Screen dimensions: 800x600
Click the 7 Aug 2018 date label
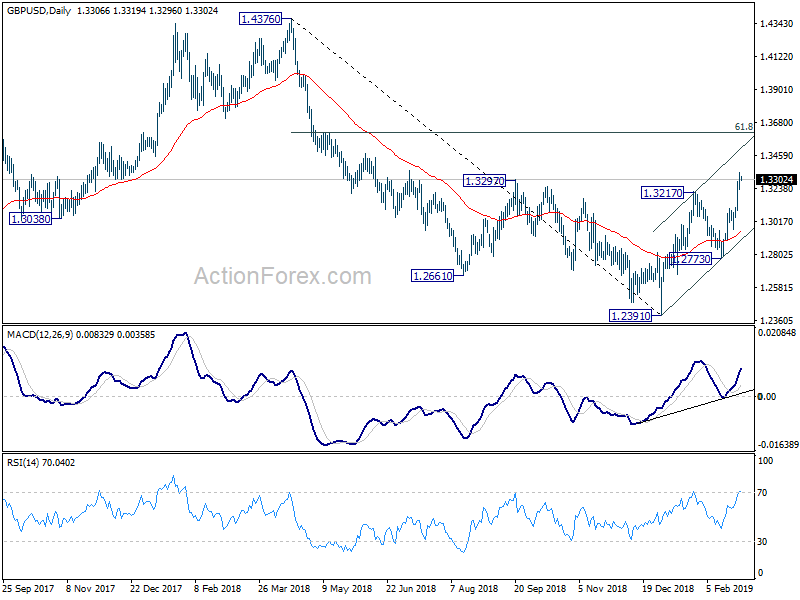point(474,588)
